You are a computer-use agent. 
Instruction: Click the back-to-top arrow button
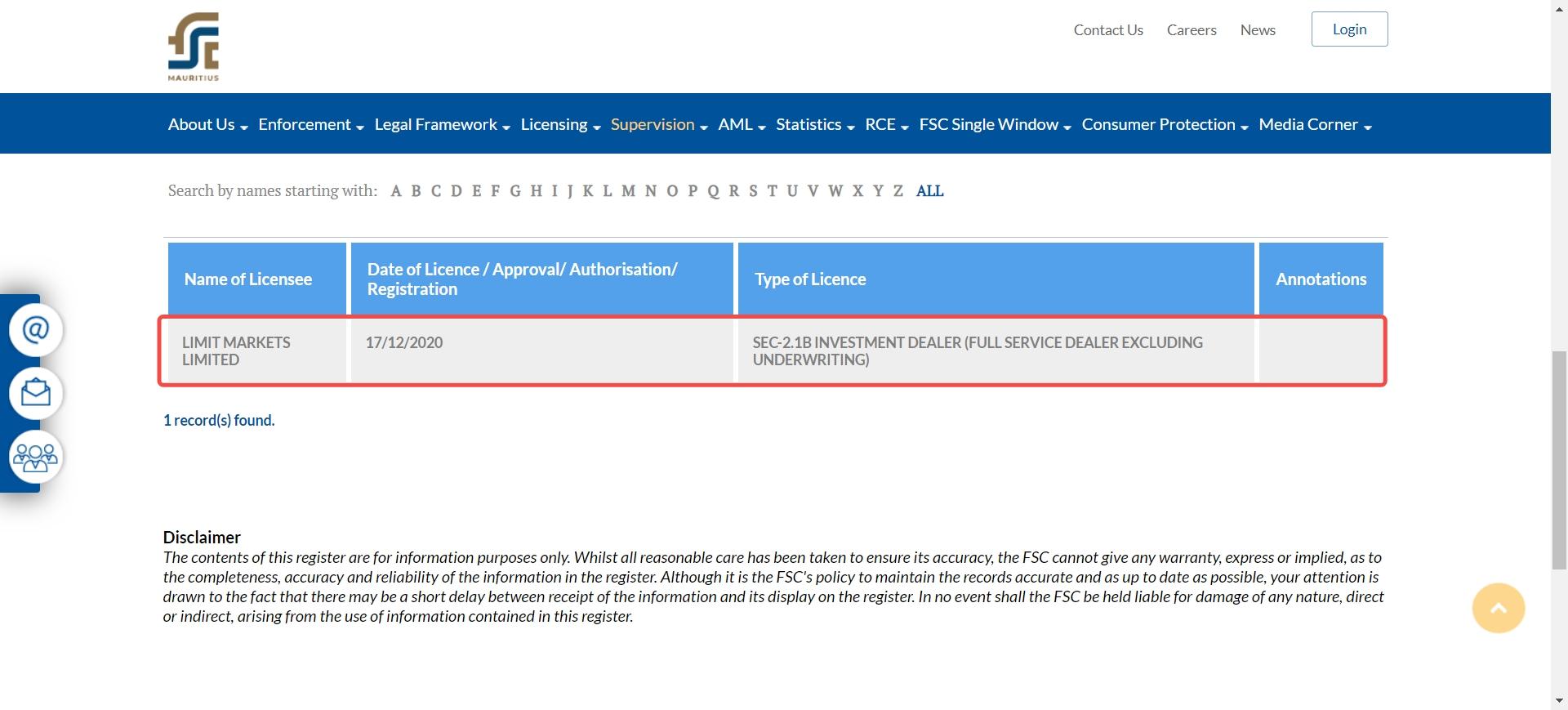tap(1499, 608)
